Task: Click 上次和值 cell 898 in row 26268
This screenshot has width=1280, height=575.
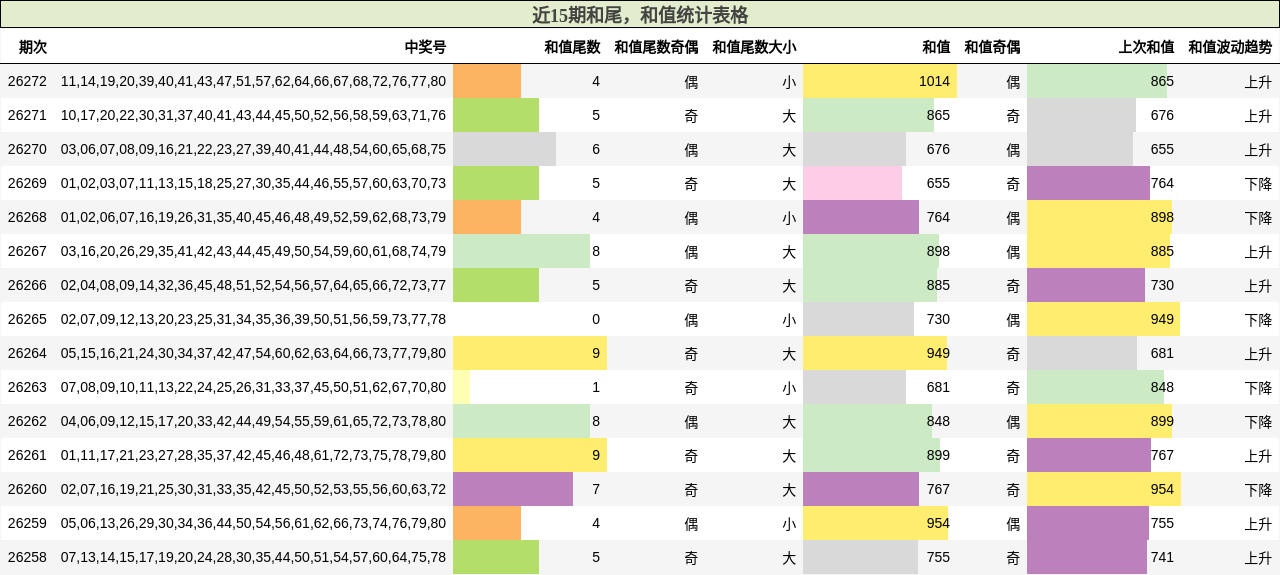Action: click(x=1104, y=217)
